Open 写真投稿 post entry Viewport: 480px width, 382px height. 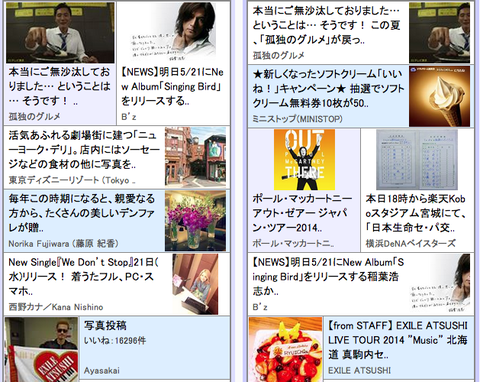click(105, 325)
